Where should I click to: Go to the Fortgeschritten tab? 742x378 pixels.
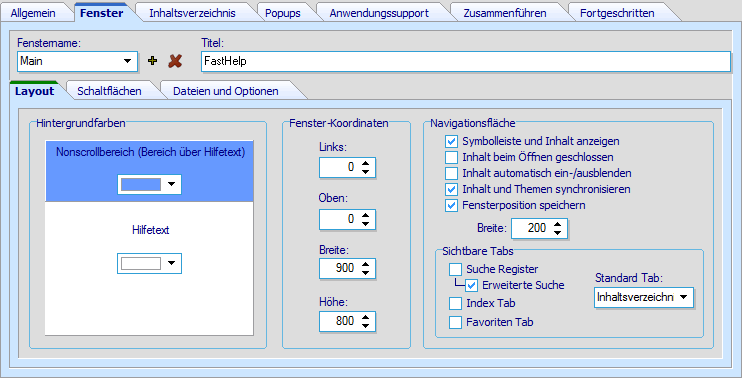617,13
